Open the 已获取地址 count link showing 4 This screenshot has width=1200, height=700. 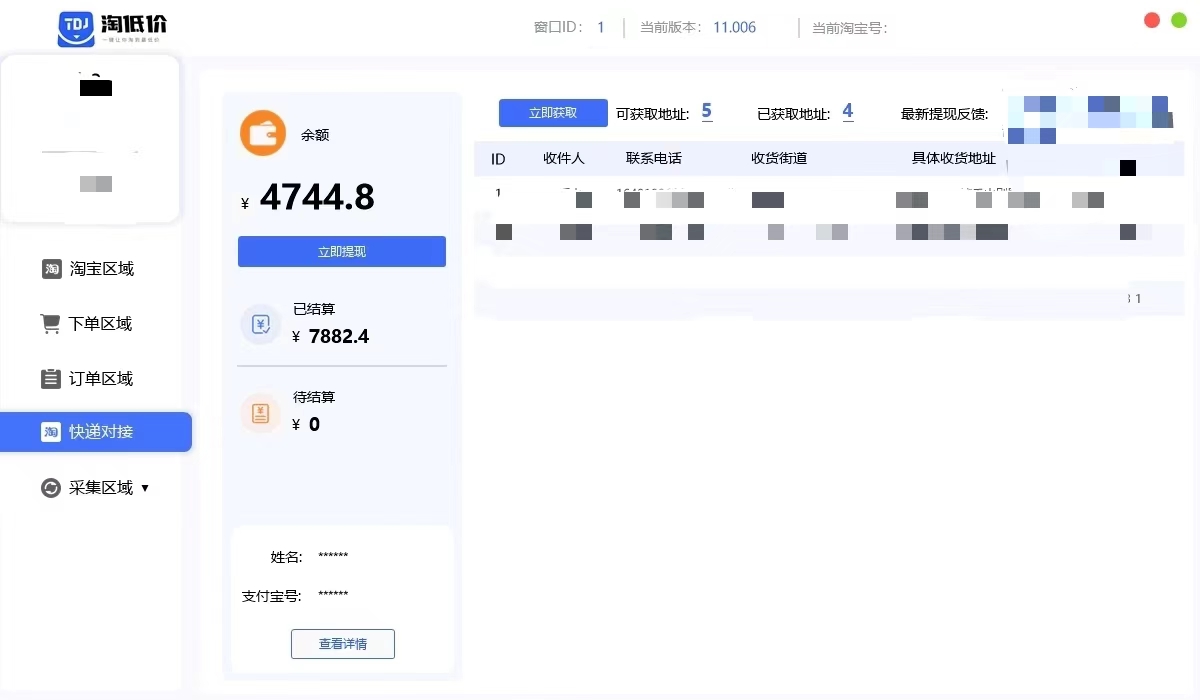click(847, 113)
